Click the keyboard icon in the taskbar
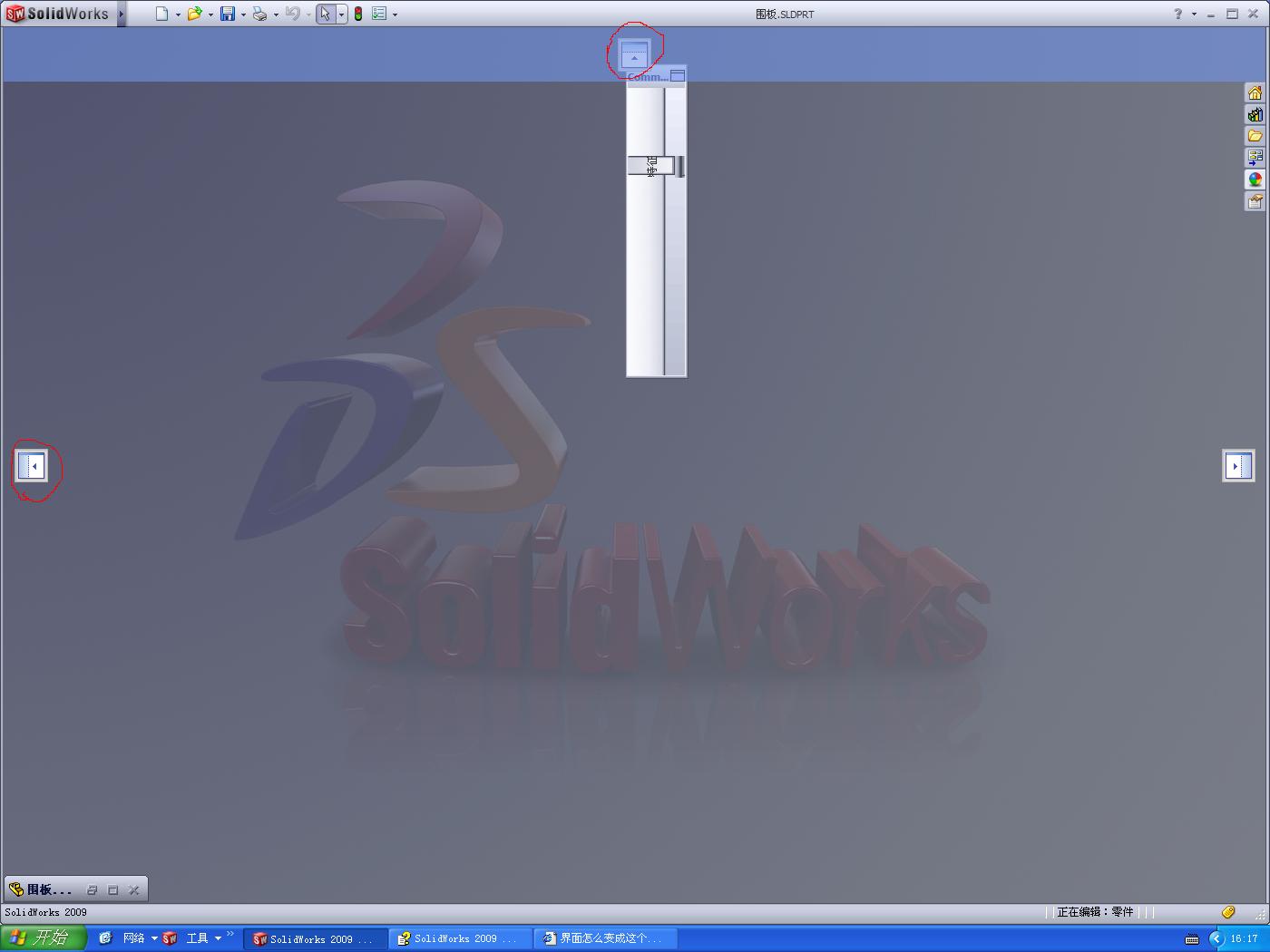Image resolution: width=1270 pixels, height=952 pixels. pyautogui.click(x=1192, y=939)
